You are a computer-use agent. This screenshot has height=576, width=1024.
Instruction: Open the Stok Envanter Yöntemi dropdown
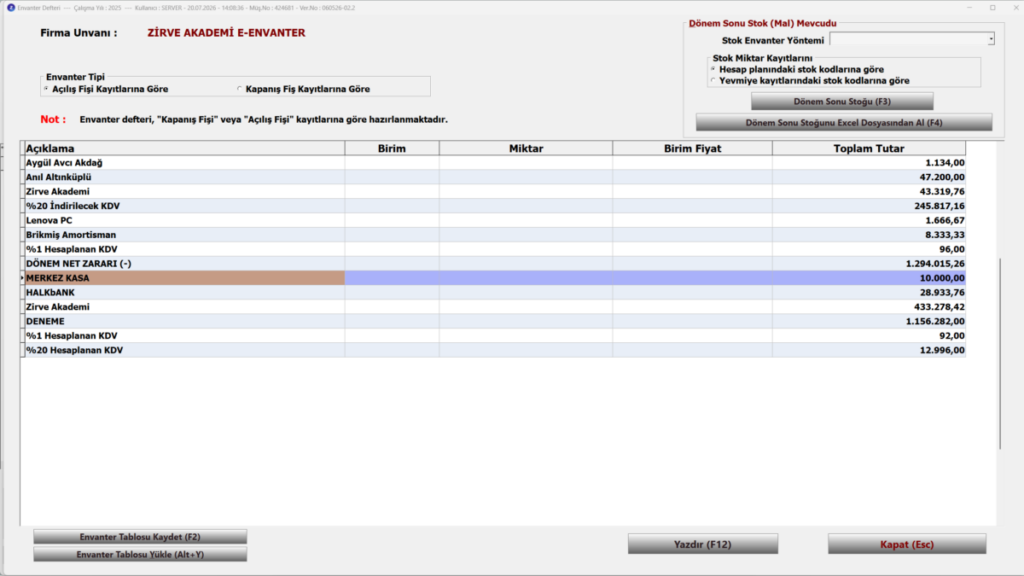(x=912, y=40)
